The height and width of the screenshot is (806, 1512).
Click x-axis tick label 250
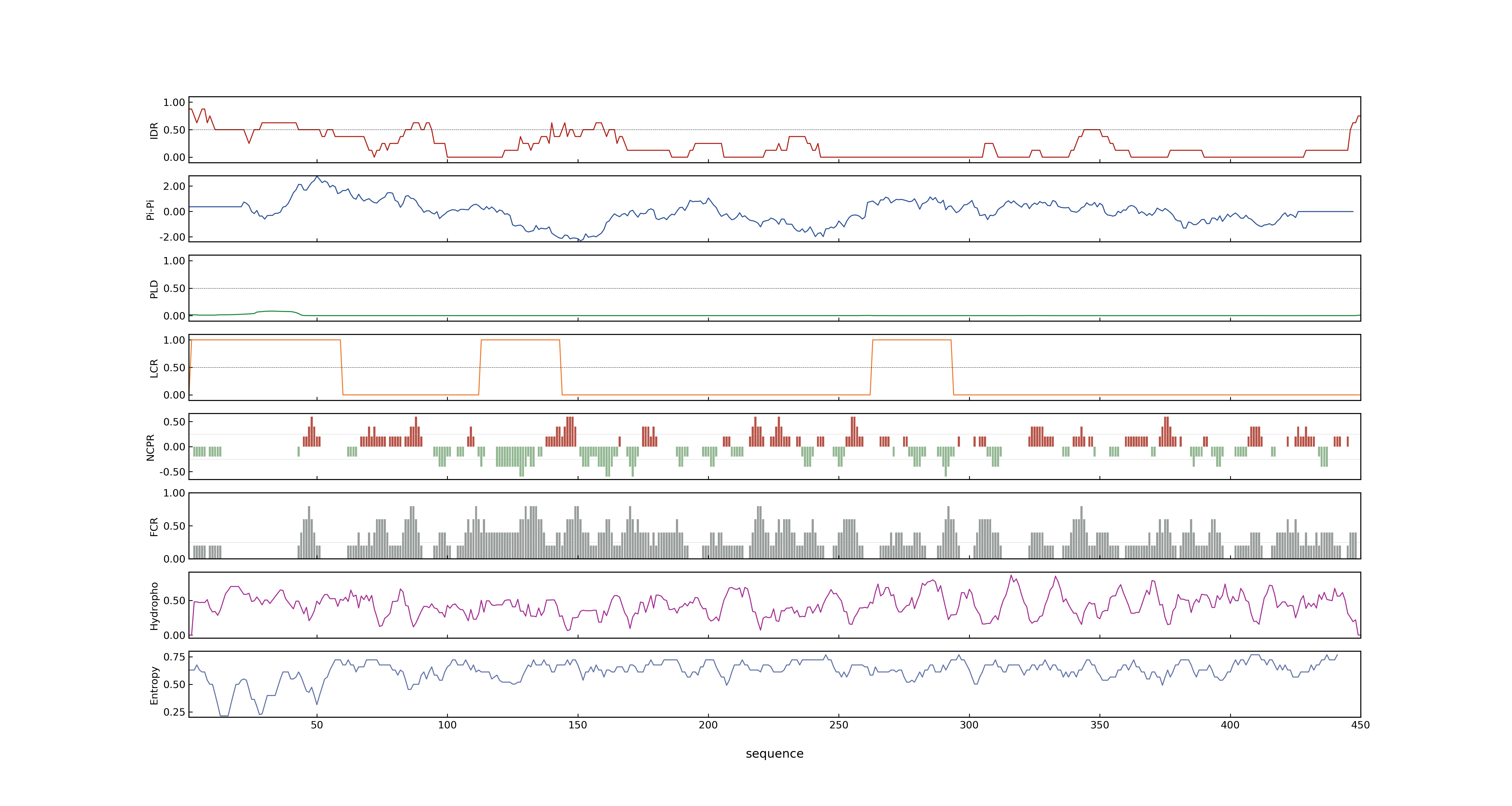click(x=839, y=725)
